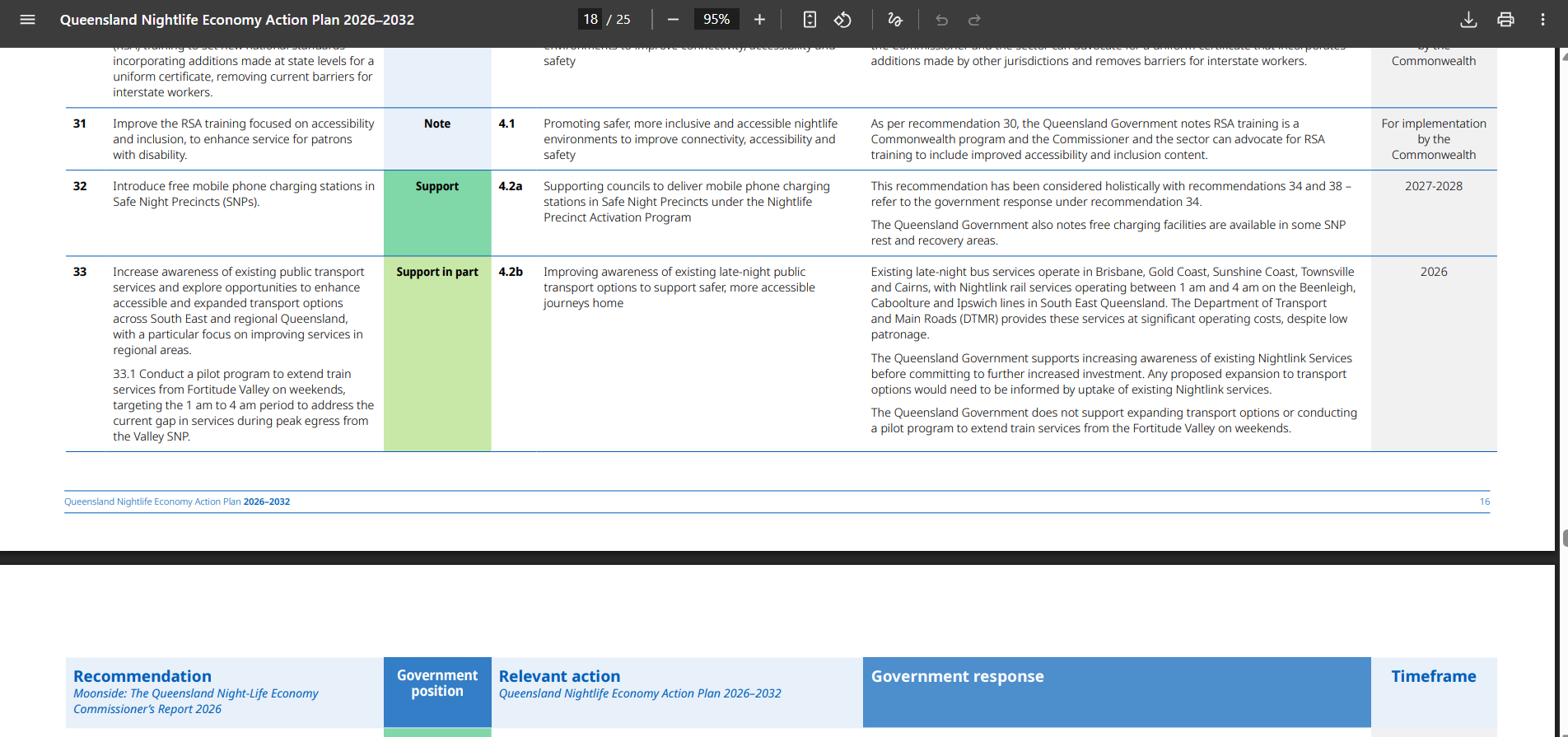Click the undo arrow icon
Screen dimensions: 1568x737
coord(942,20)
